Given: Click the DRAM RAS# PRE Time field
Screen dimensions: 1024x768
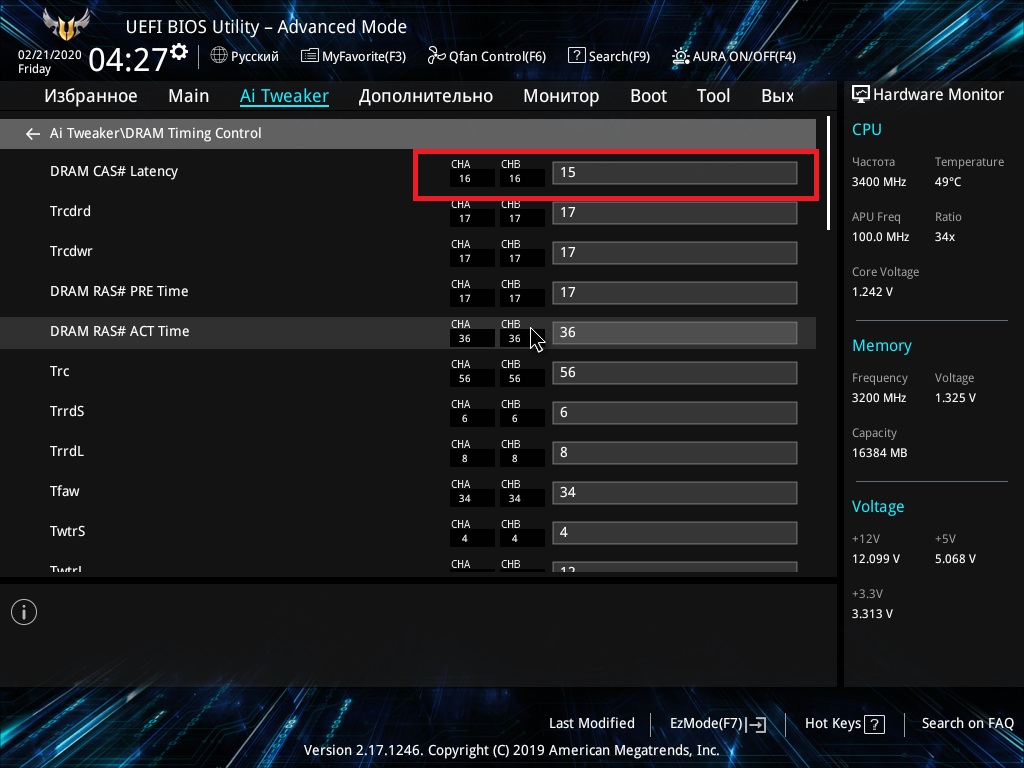Looking at the screenshot, I should click(675, 293).
